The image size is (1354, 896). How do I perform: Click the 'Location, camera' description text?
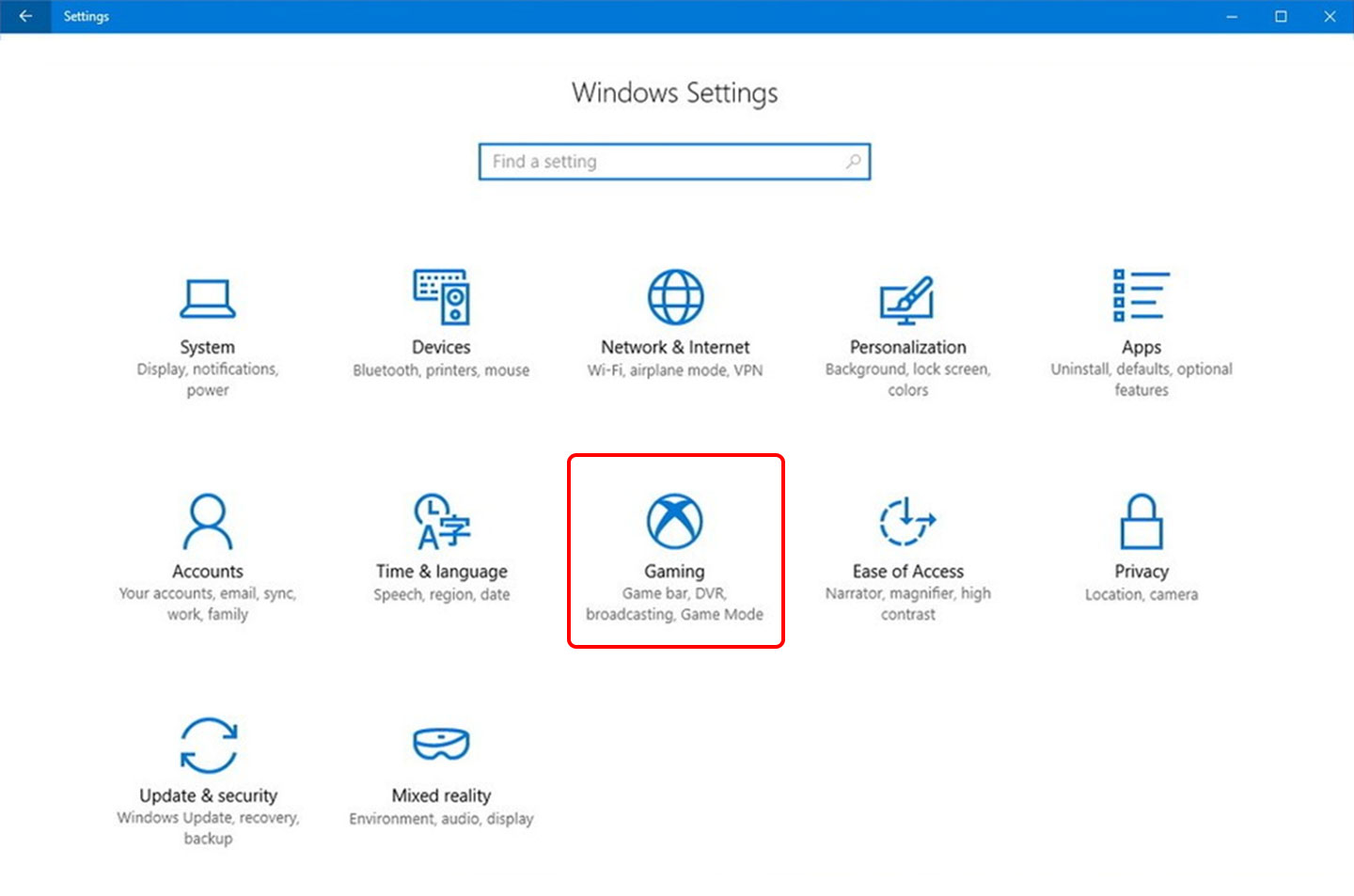(x=1141, y=595)
